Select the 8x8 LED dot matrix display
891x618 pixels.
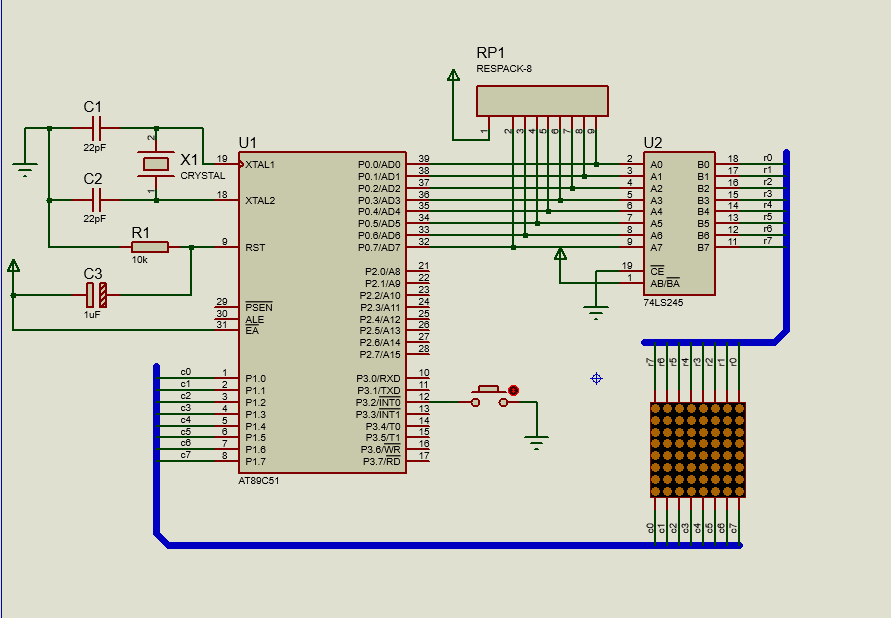(698, 450)
